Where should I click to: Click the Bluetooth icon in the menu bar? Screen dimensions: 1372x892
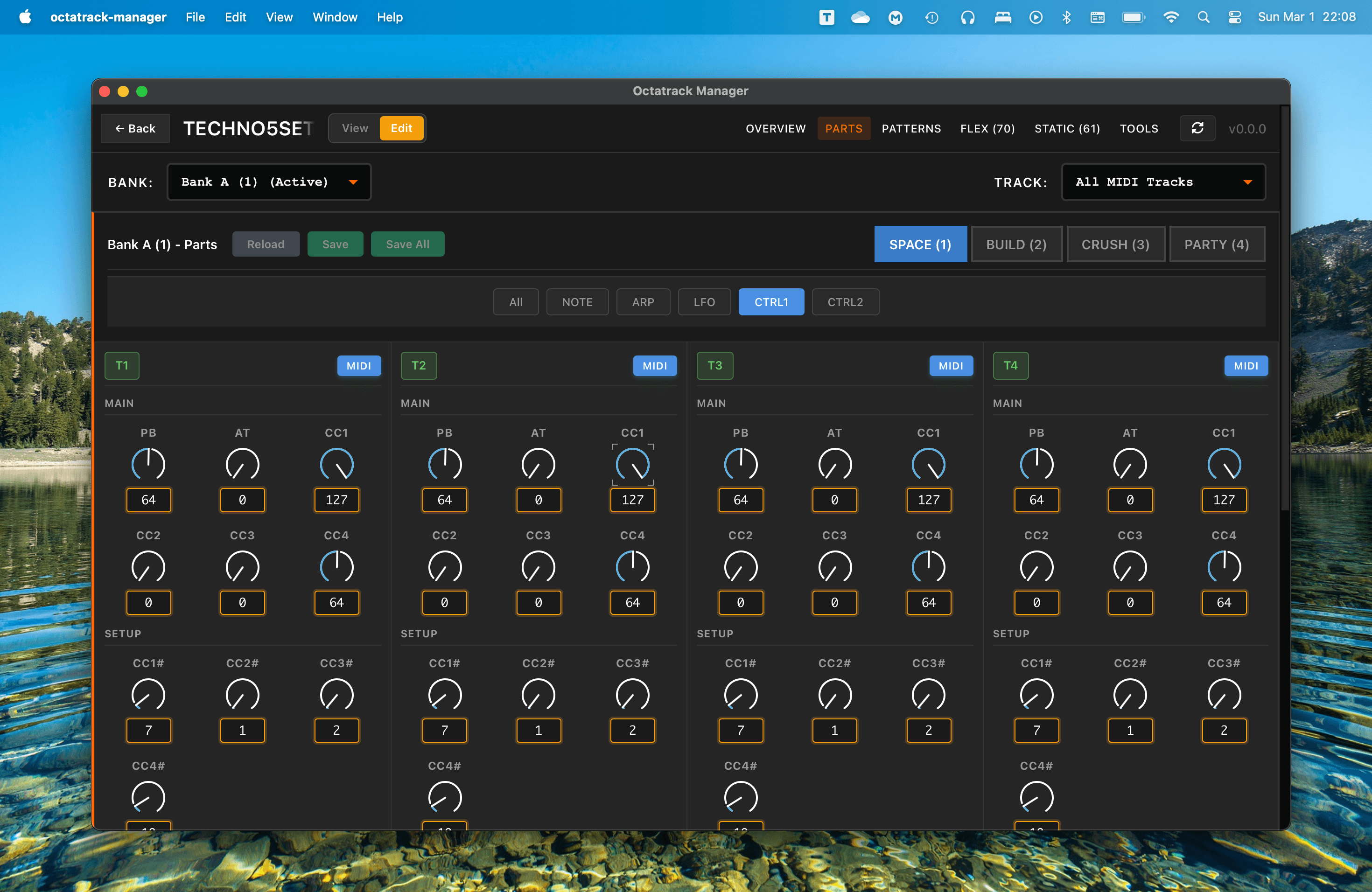point(1066,17)
